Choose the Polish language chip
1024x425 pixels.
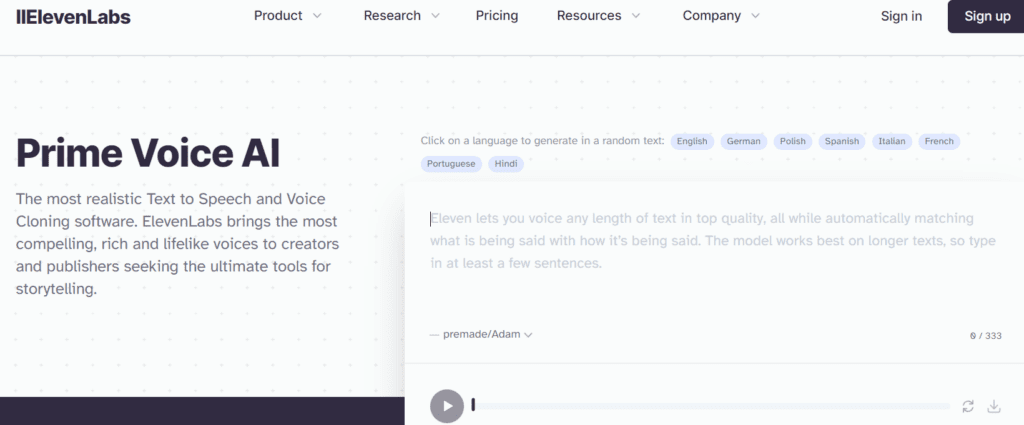(x=793, y=141)
